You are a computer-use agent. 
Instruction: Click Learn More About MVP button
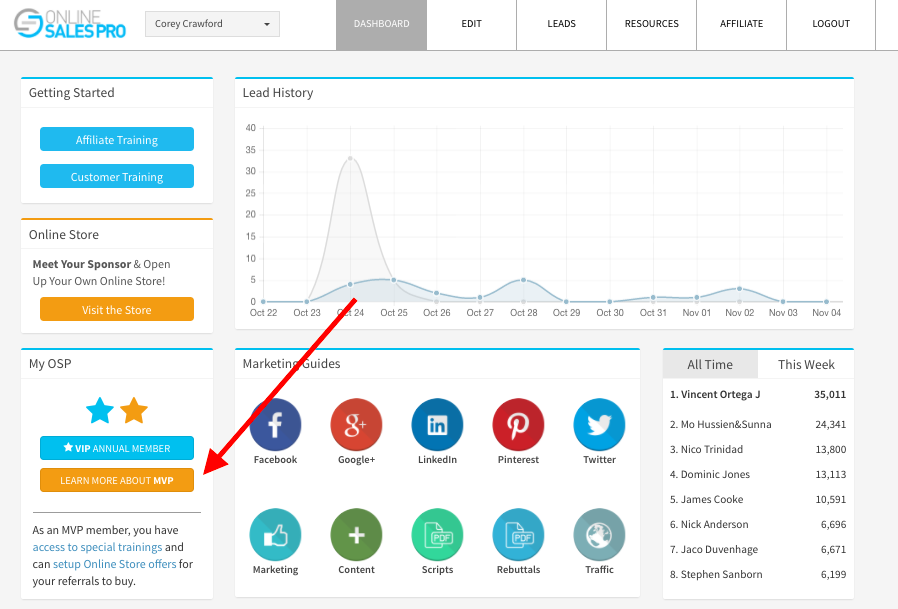point(117,480)
